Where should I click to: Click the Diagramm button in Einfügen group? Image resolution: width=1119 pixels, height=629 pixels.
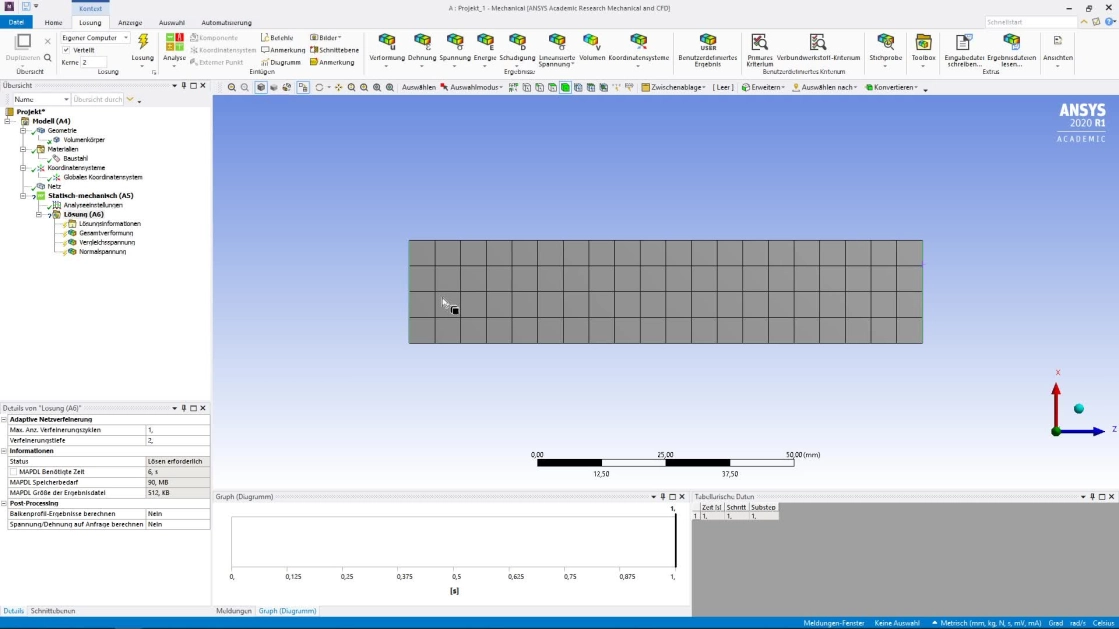[x=280, y=62]
